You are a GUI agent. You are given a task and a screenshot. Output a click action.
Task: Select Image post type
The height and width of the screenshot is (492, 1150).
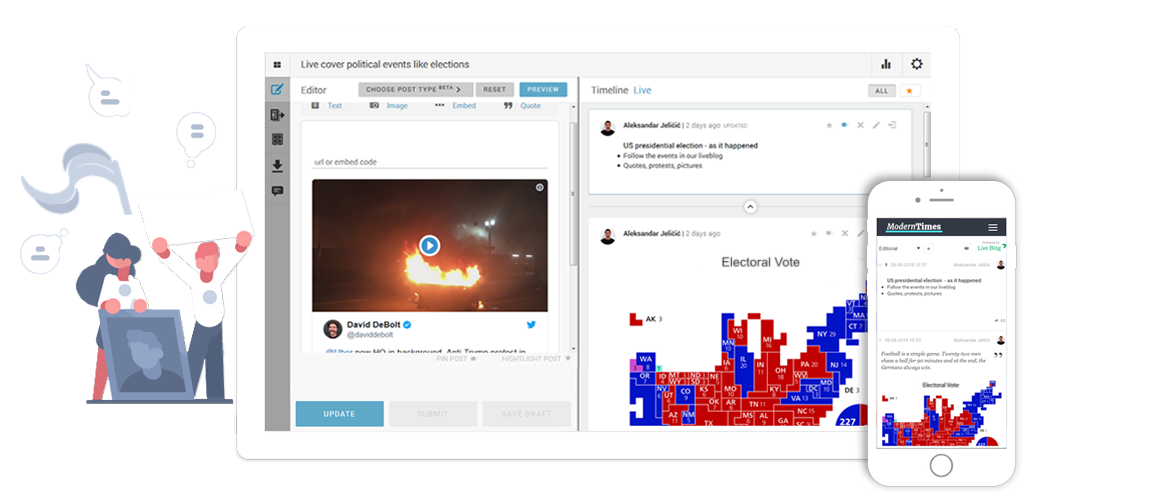(x=389, y=106)
